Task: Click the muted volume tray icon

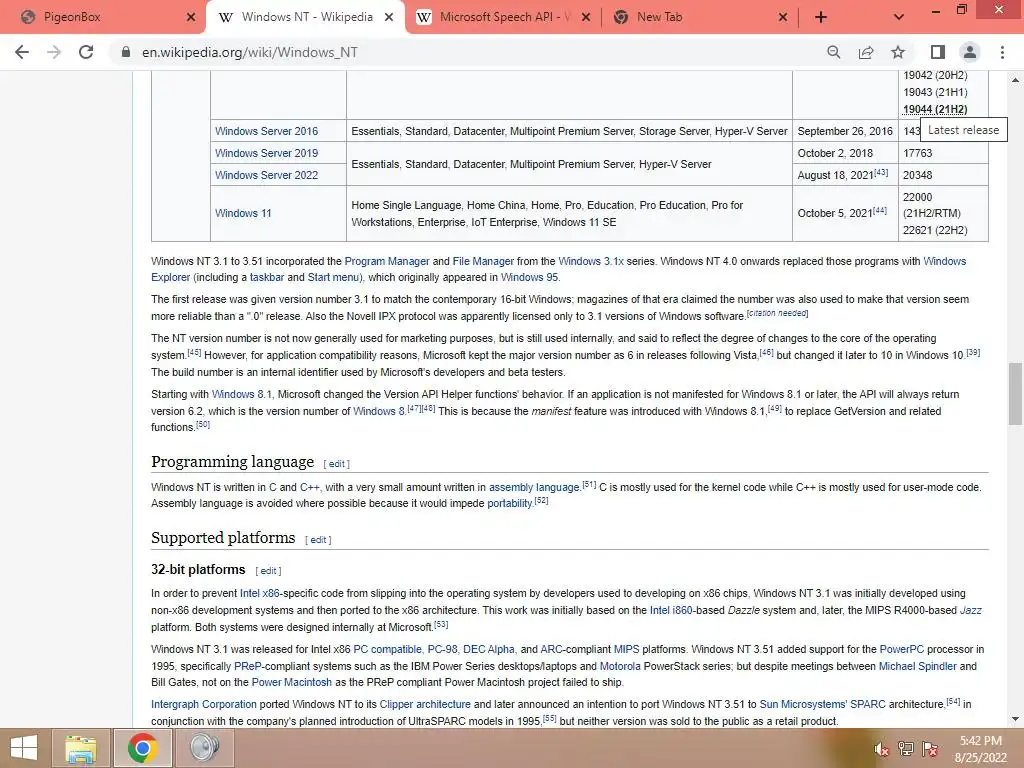Action: point(881,749)
